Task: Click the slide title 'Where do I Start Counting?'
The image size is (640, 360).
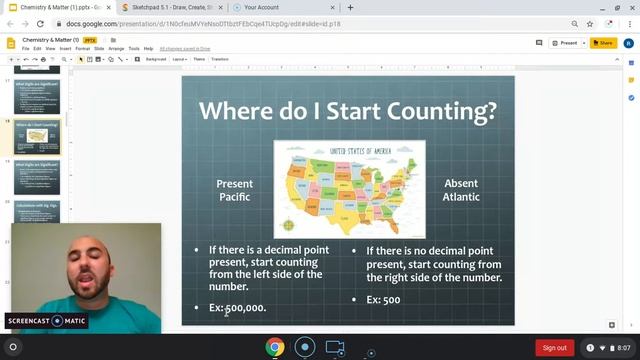Action: click(348, 111)
